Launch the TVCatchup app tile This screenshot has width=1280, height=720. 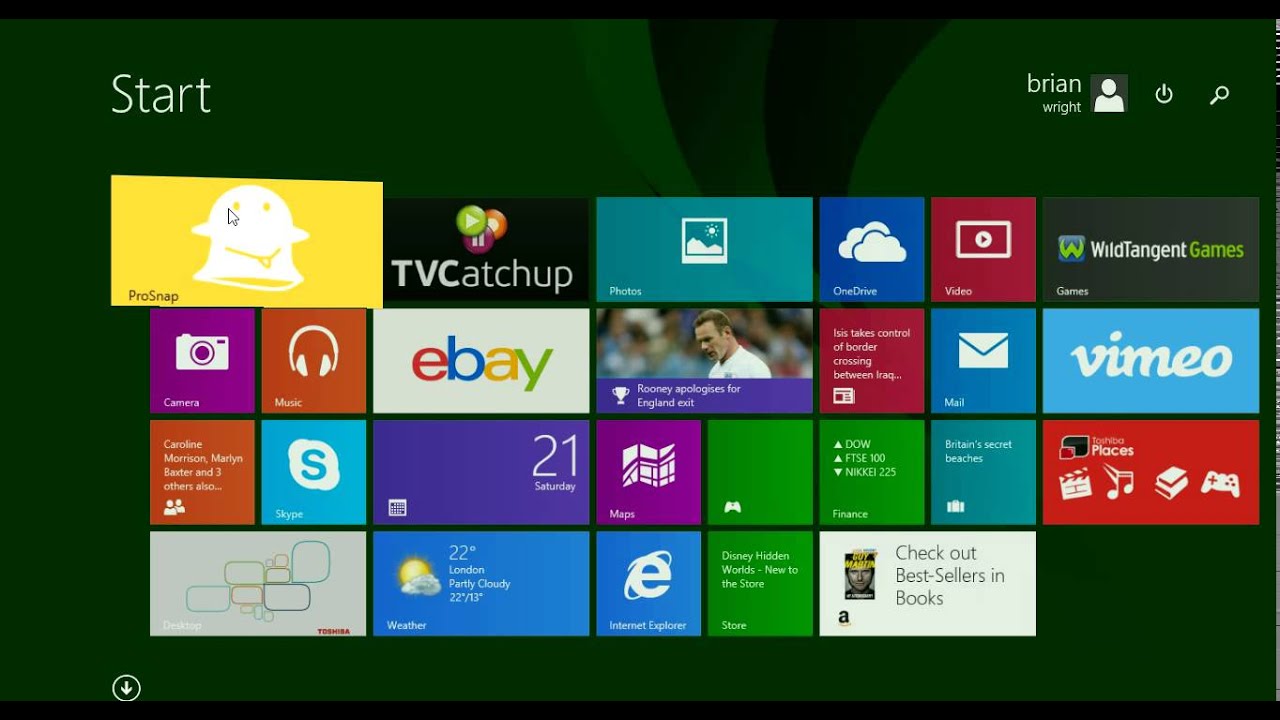[x=486, y=249]
